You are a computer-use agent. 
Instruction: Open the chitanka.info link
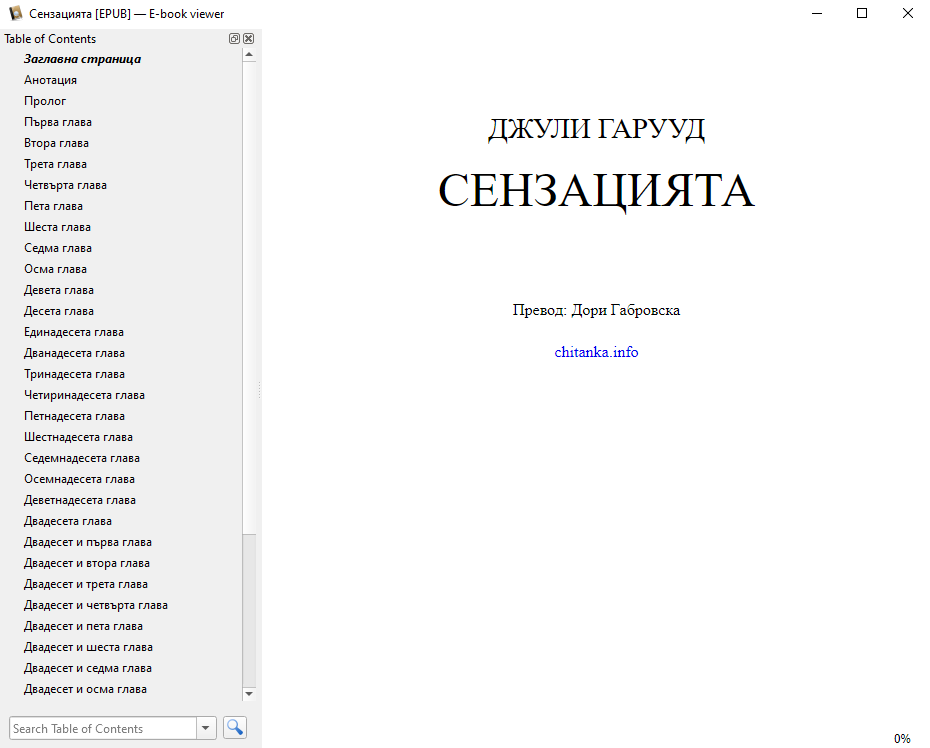tap(596, 352)
